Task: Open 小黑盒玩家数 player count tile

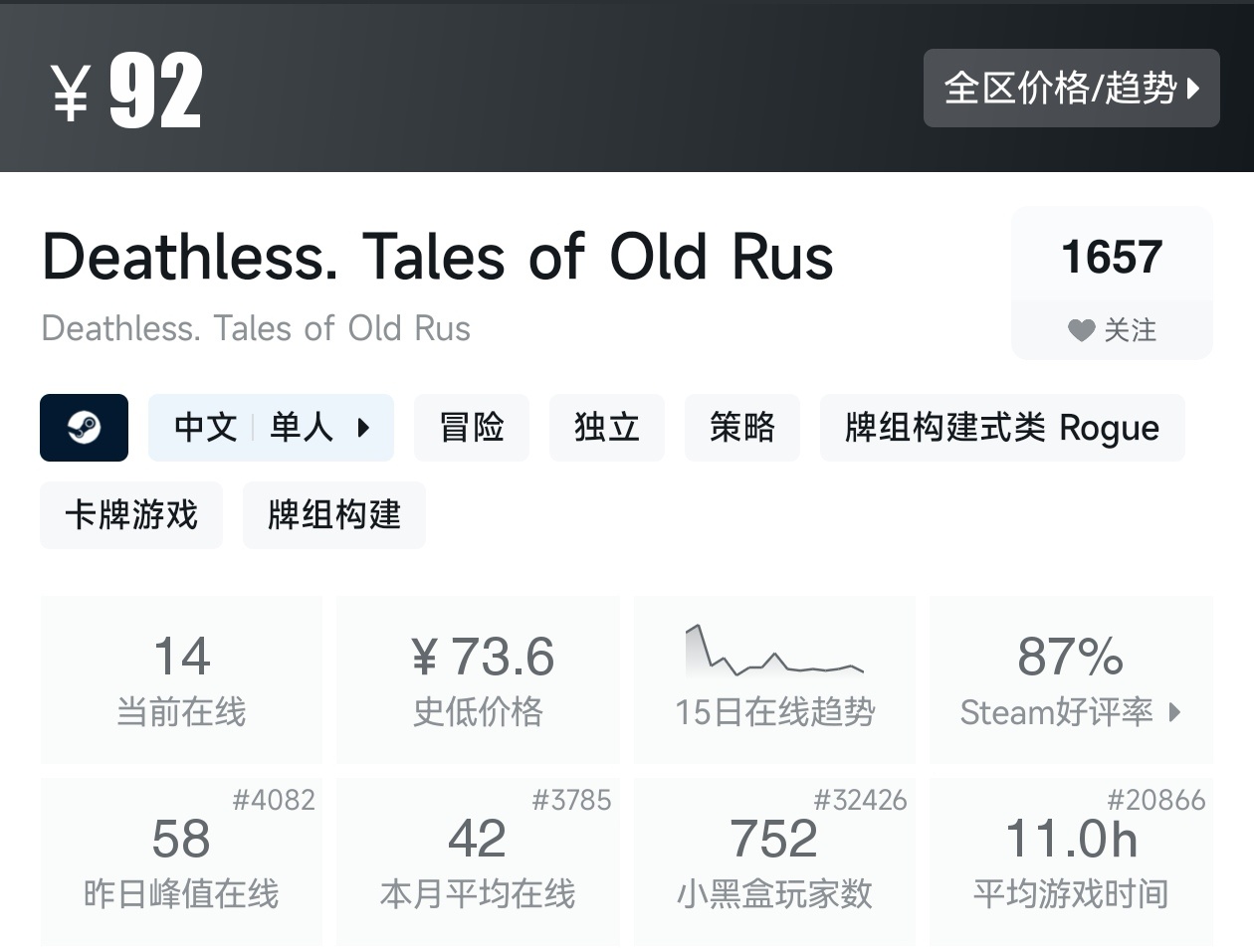Action: [x=774, y=861]
